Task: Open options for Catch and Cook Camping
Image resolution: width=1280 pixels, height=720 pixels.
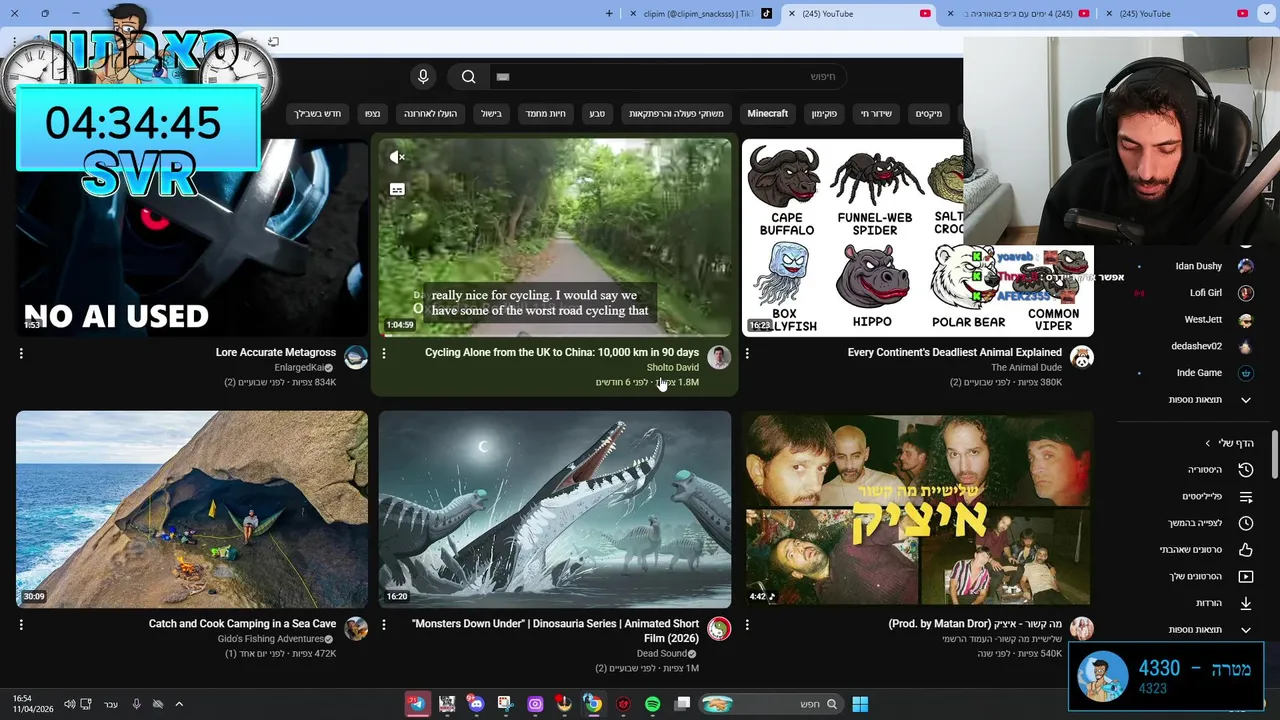Action: pyautogui.click(x=21, y=624)
